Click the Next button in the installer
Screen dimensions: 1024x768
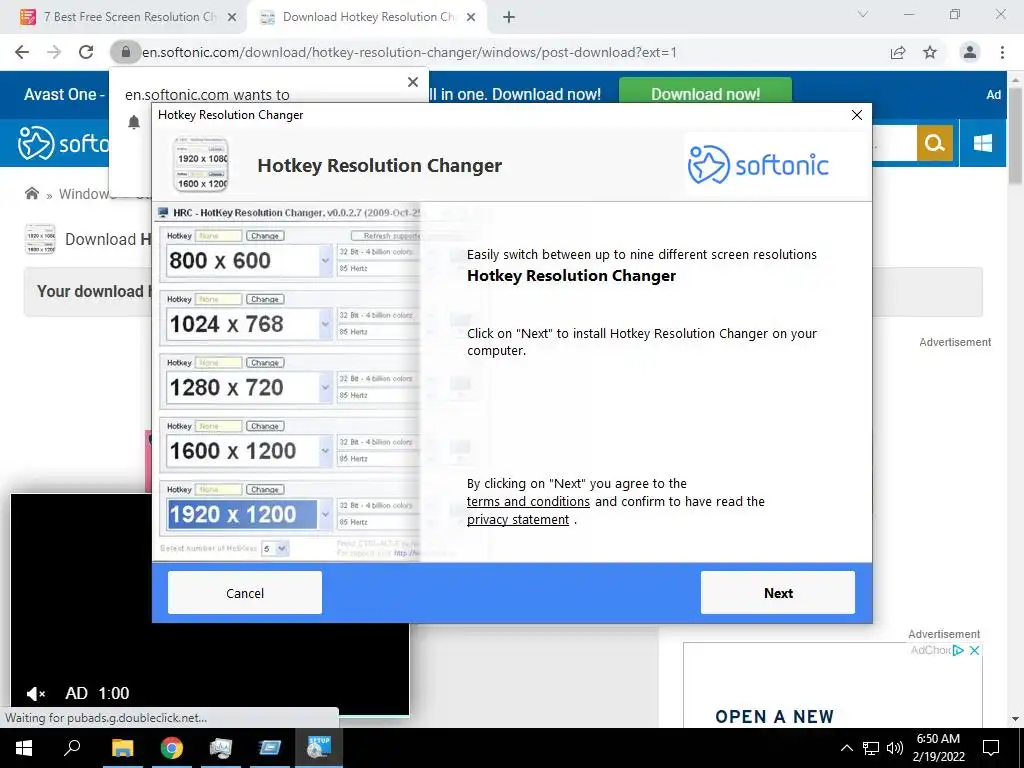point(777,592)
